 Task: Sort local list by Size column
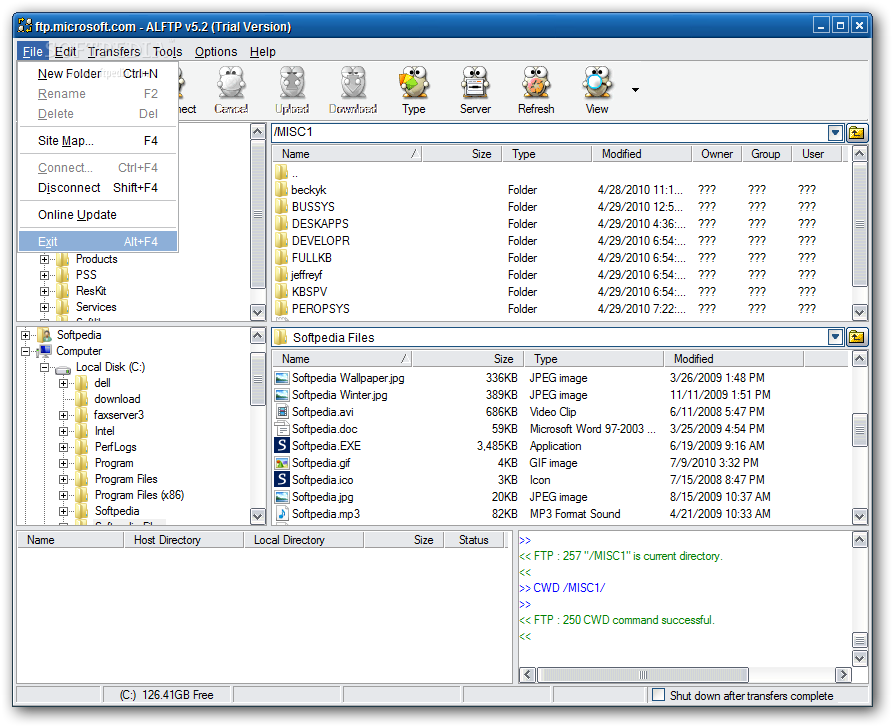click(469, 359)
